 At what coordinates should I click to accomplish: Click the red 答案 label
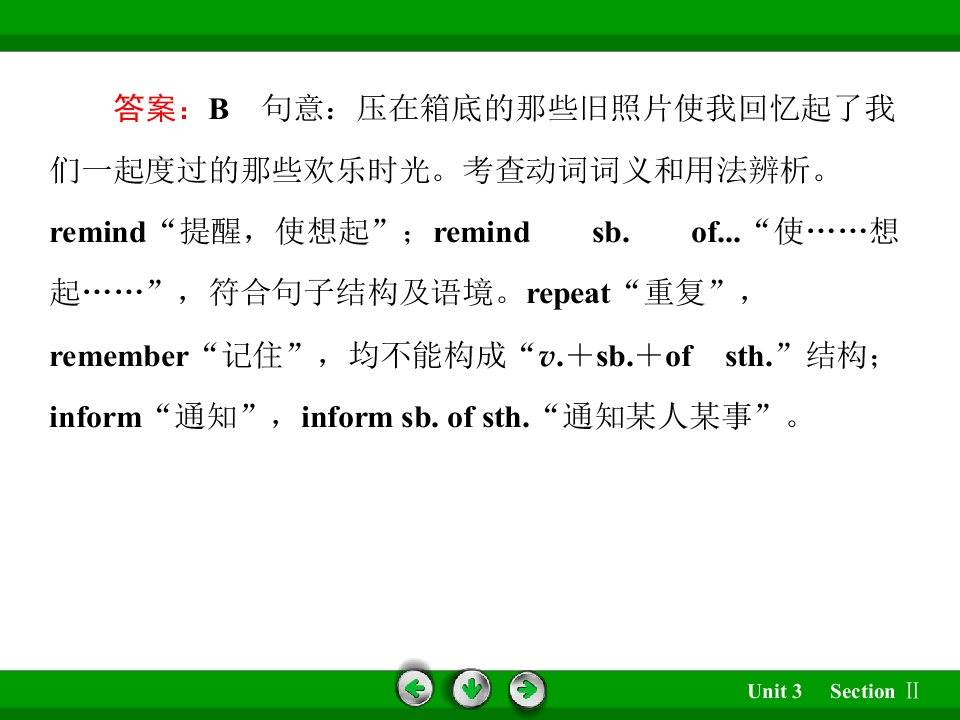[145, 108]
